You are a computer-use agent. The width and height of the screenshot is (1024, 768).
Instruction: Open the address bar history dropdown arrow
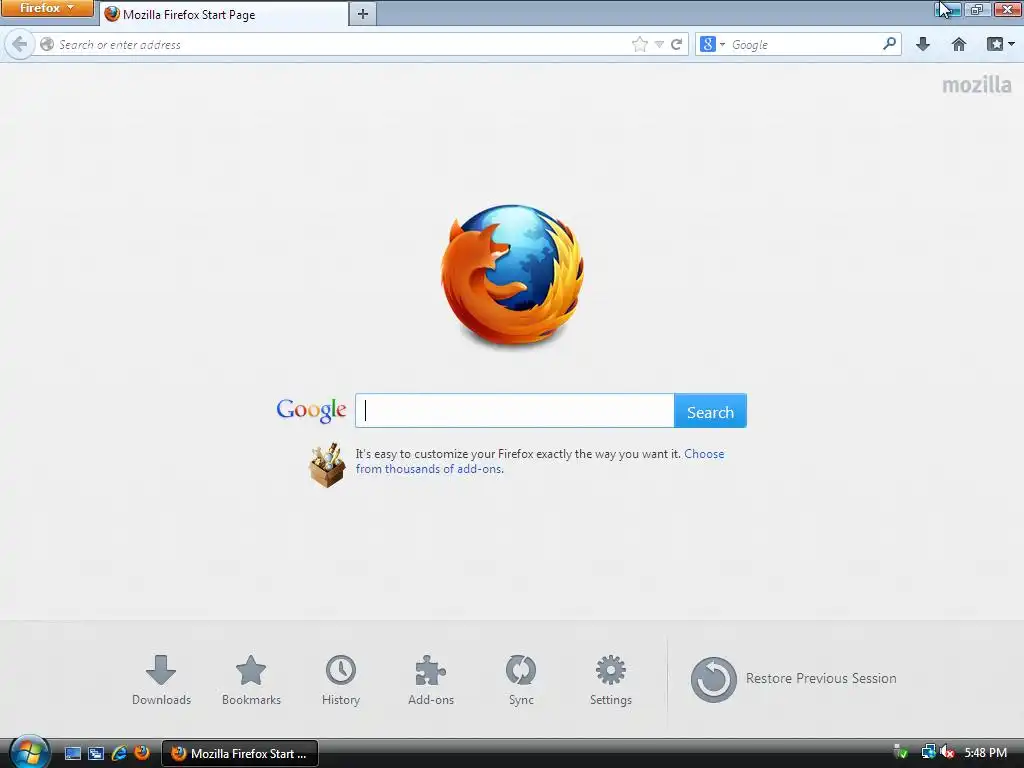pyautogui.click(x=660, y=44)
